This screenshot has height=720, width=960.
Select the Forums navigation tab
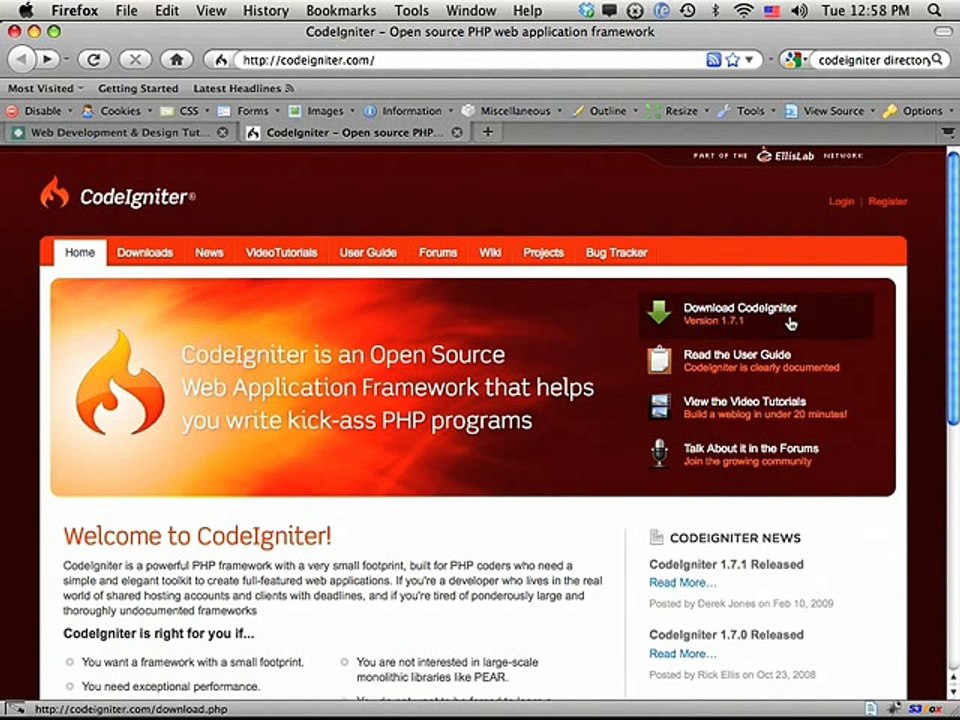(438, 252)
